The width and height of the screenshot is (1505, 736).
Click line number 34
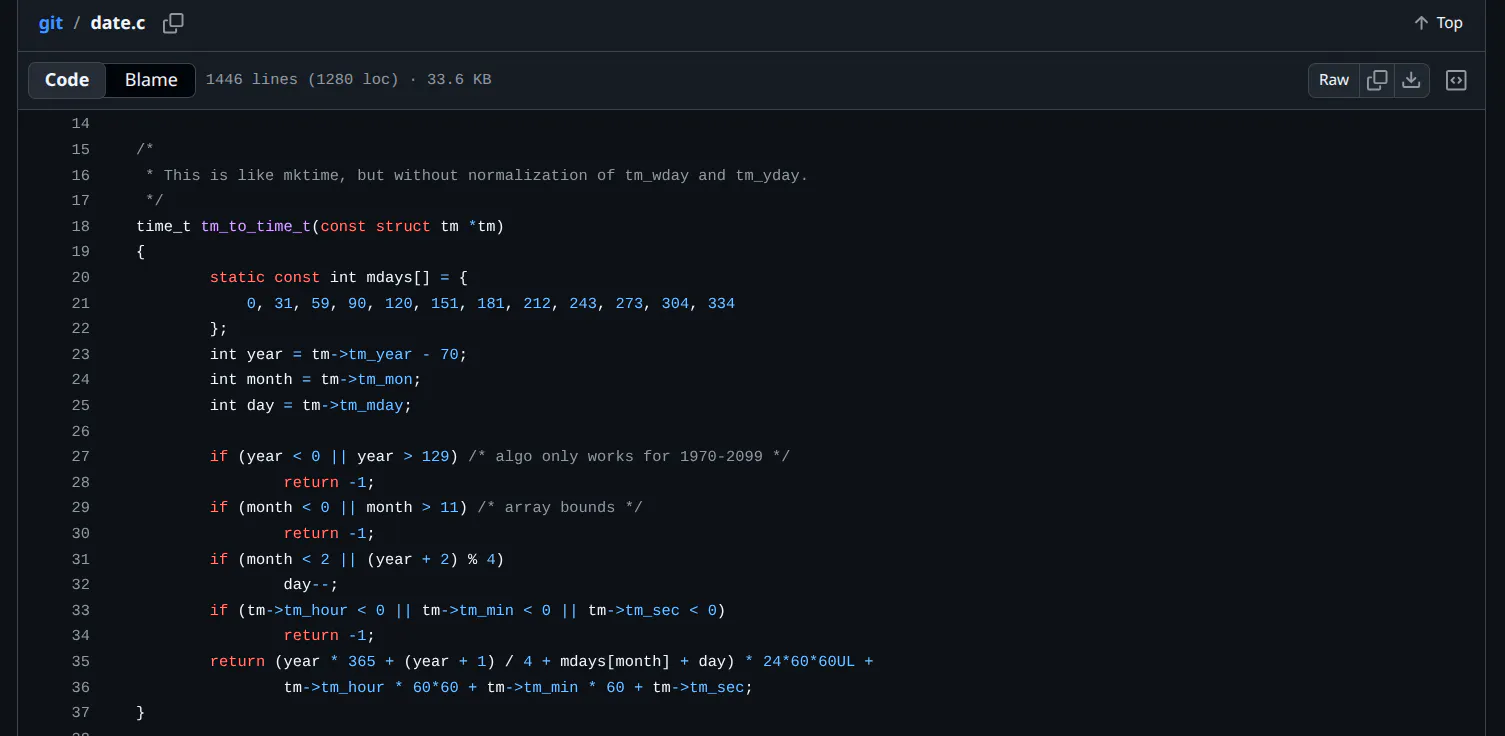[x=80, y=636]
